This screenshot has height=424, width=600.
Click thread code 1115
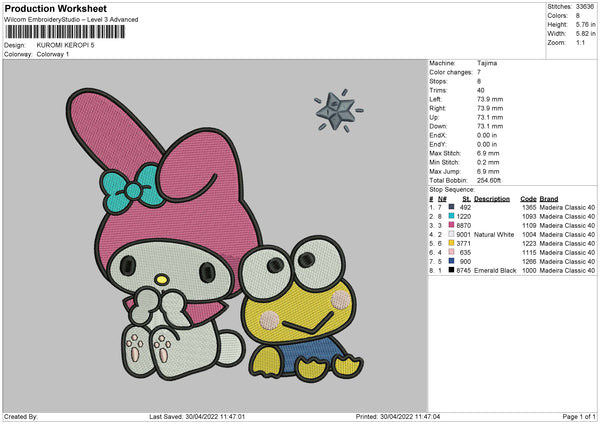coord(529,253)
